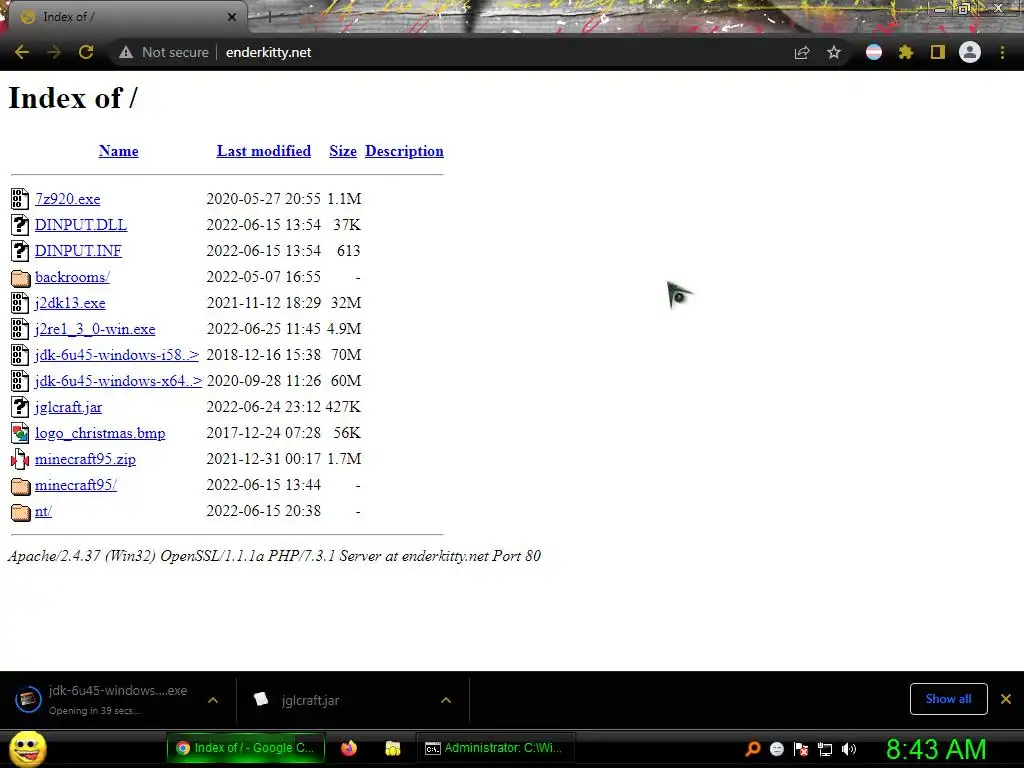1024x768 pixels.
Task: Click Show all downloads button
Action: 948,699
